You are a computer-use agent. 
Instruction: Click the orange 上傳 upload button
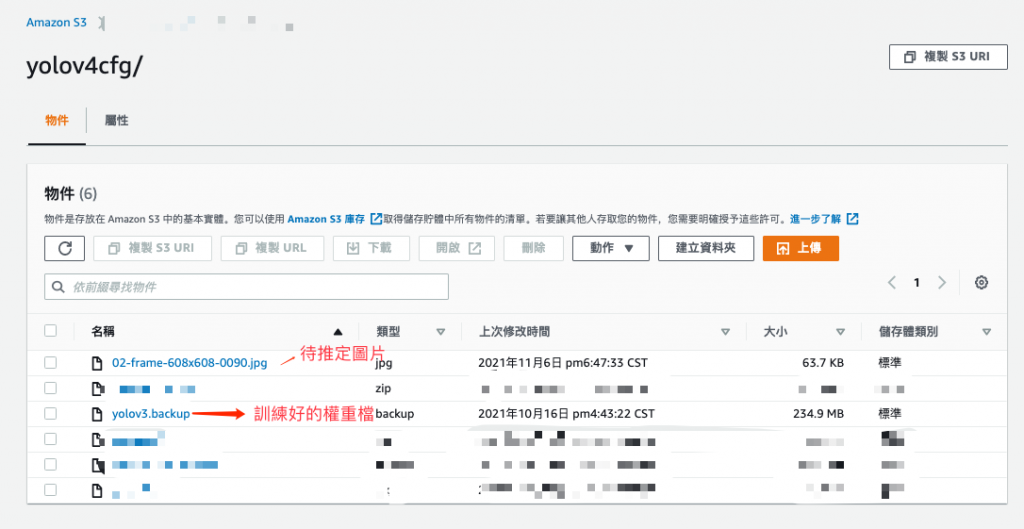click(x=801, y=248)
